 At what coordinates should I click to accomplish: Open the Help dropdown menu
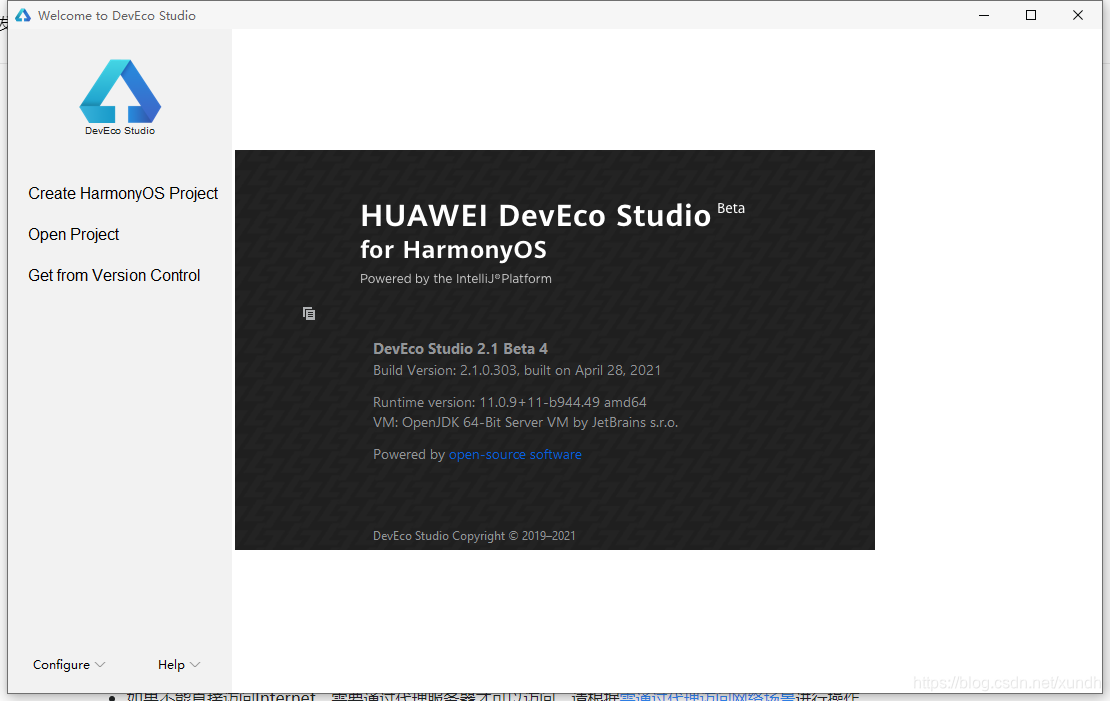click(179, 664)
